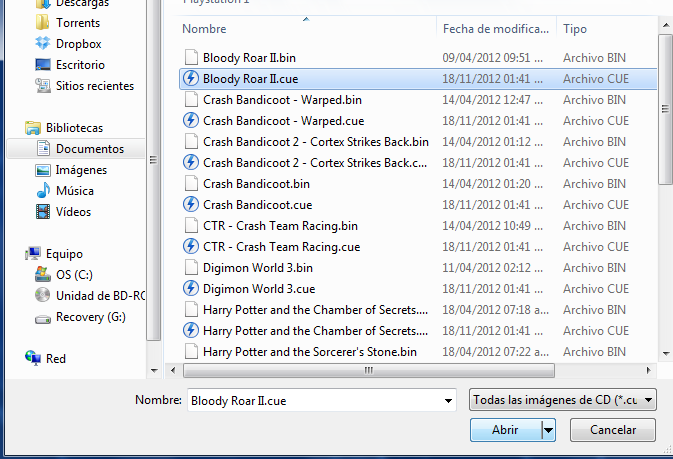Click the file list scroll up arrow
Screen dimensions: 673x459
tap(666, 25)
